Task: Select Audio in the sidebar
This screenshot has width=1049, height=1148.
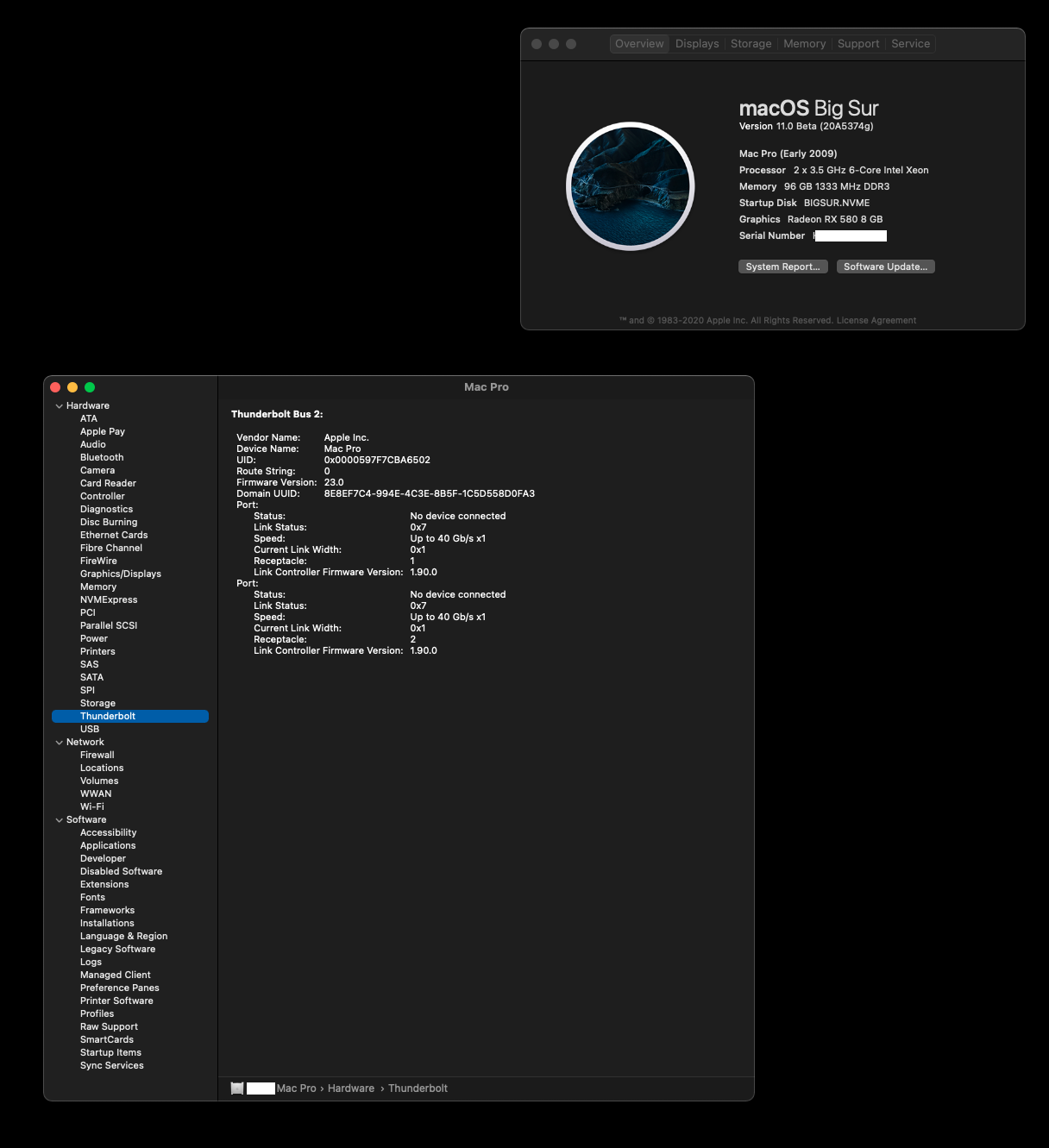Action: click(93, 445)
